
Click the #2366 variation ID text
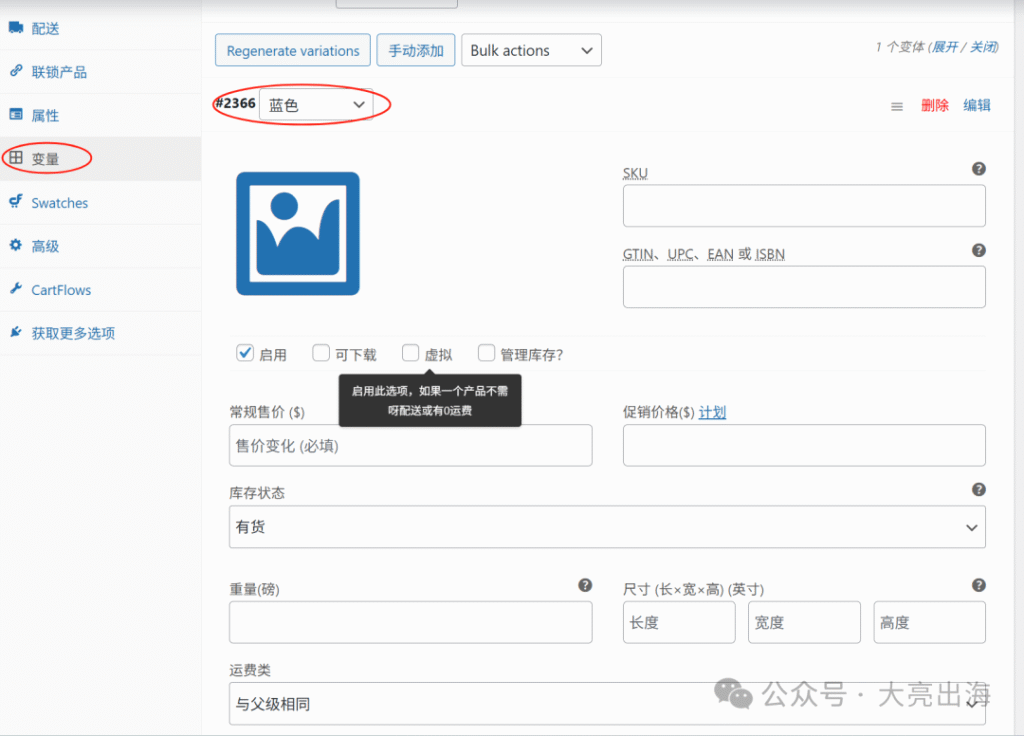pos(236,103)
